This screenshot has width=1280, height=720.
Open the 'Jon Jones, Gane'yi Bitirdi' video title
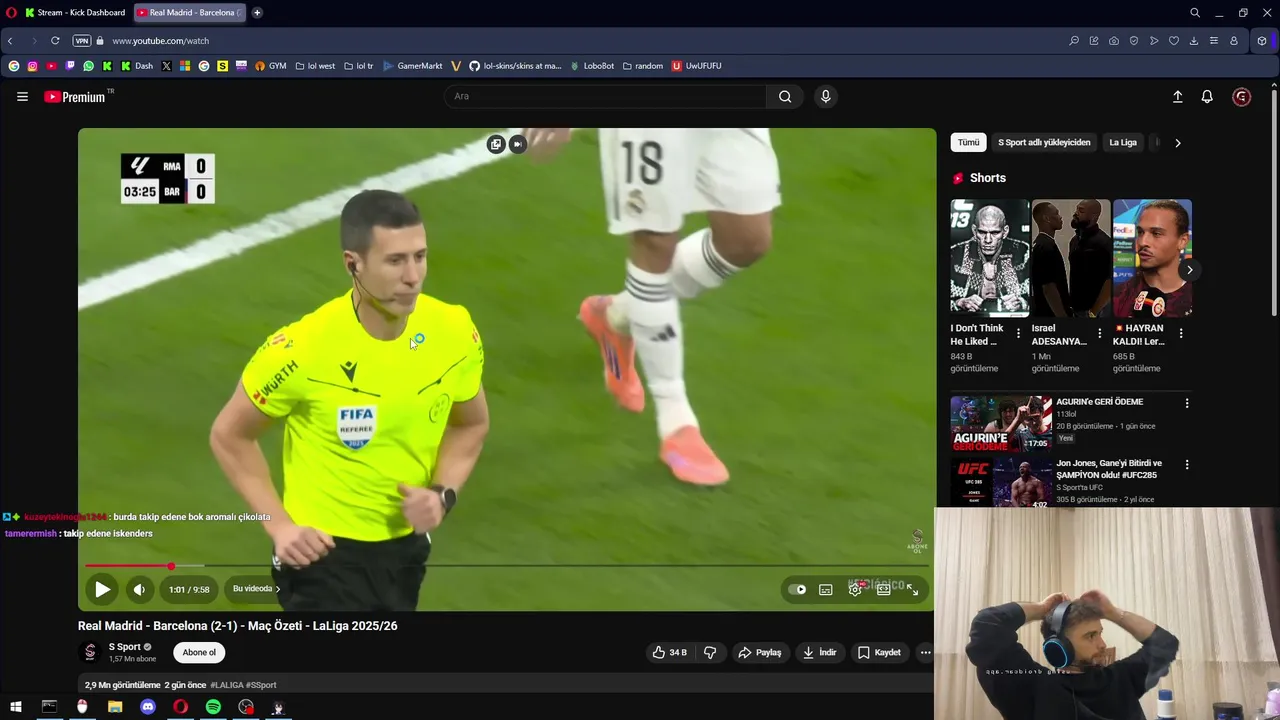1109,469
